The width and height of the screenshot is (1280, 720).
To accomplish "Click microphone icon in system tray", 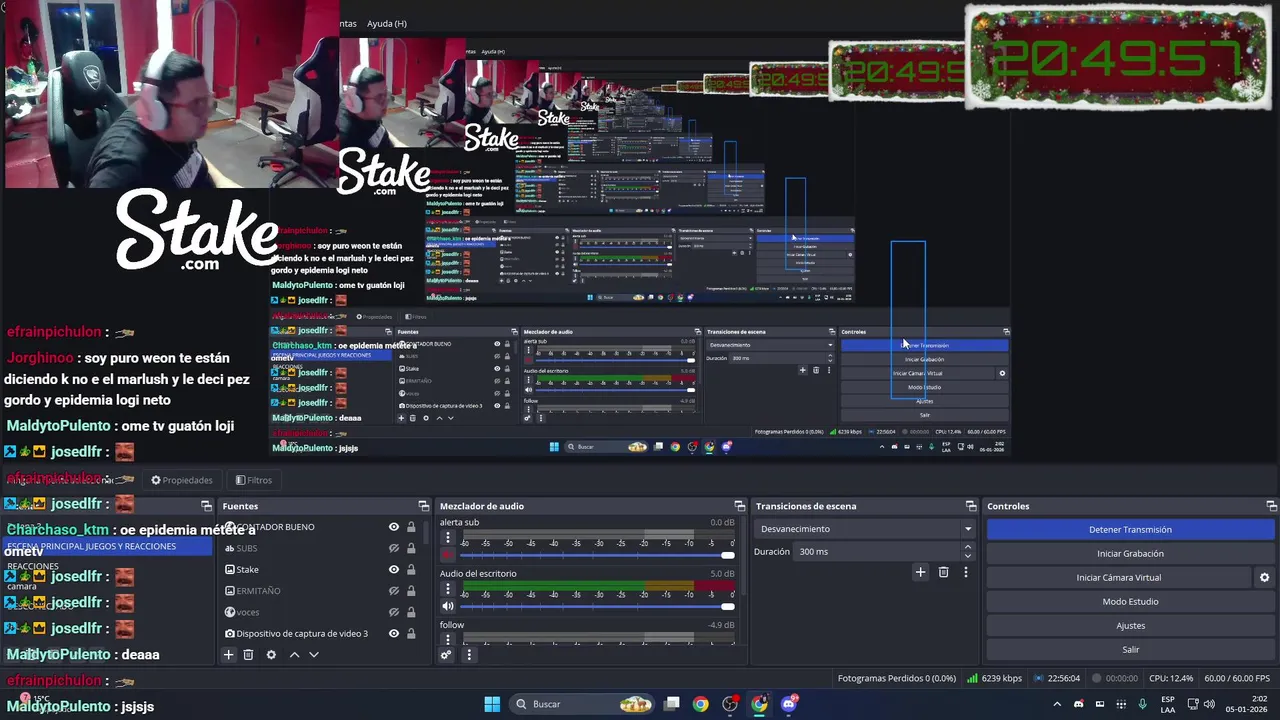I will tap(1142, 704).
